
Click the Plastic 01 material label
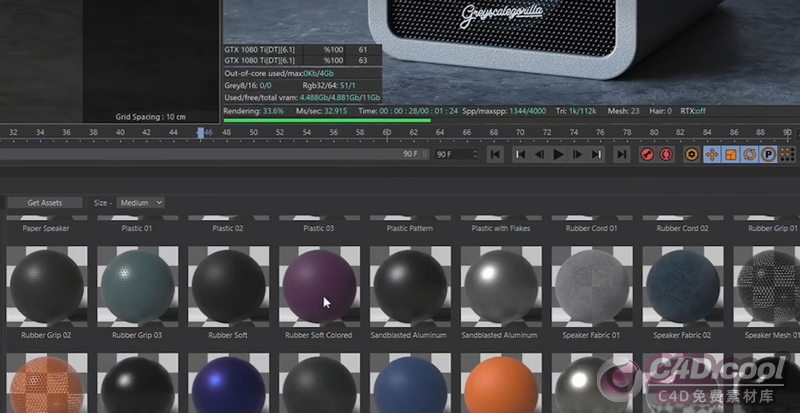click(x=137, y=228)
